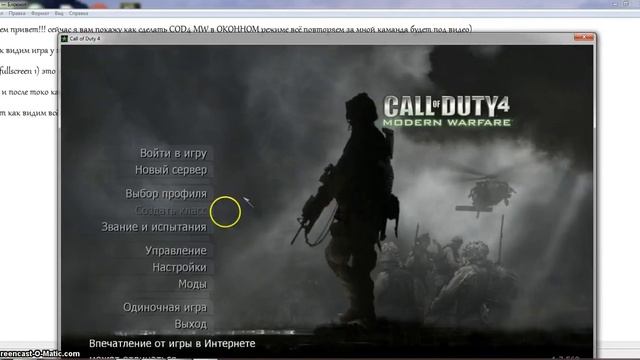Open 'Формат' menu in Notepad
This screenshot has height=360, width=640.
[x=40, y=13]
